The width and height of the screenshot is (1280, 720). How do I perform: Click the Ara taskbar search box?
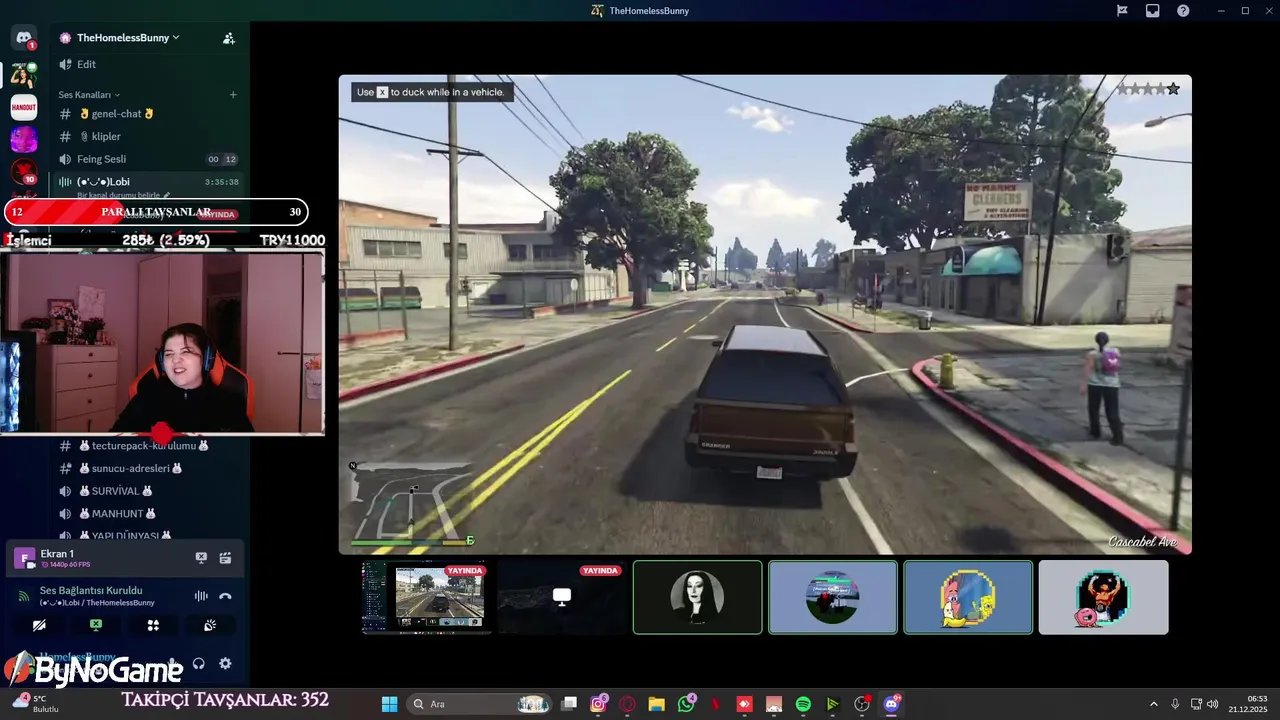click(480, 704)
